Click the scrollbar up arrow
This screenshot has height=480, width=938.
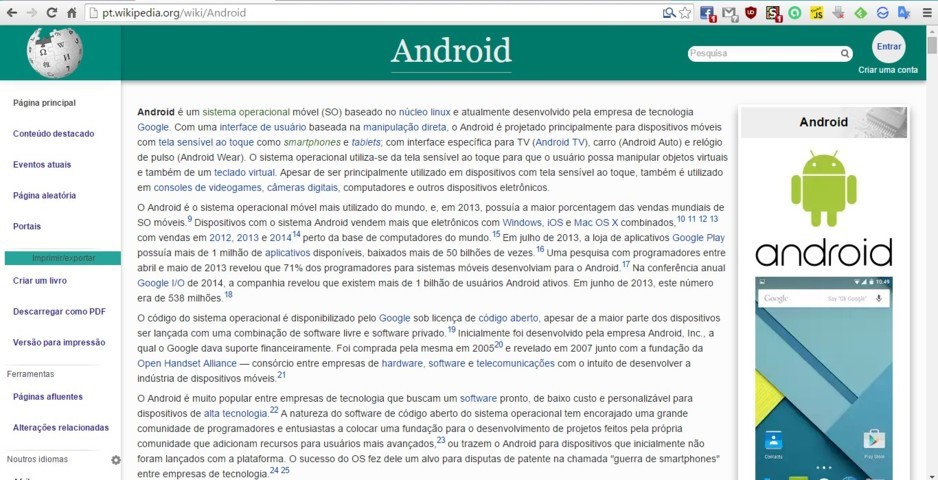tap(931, 30)
